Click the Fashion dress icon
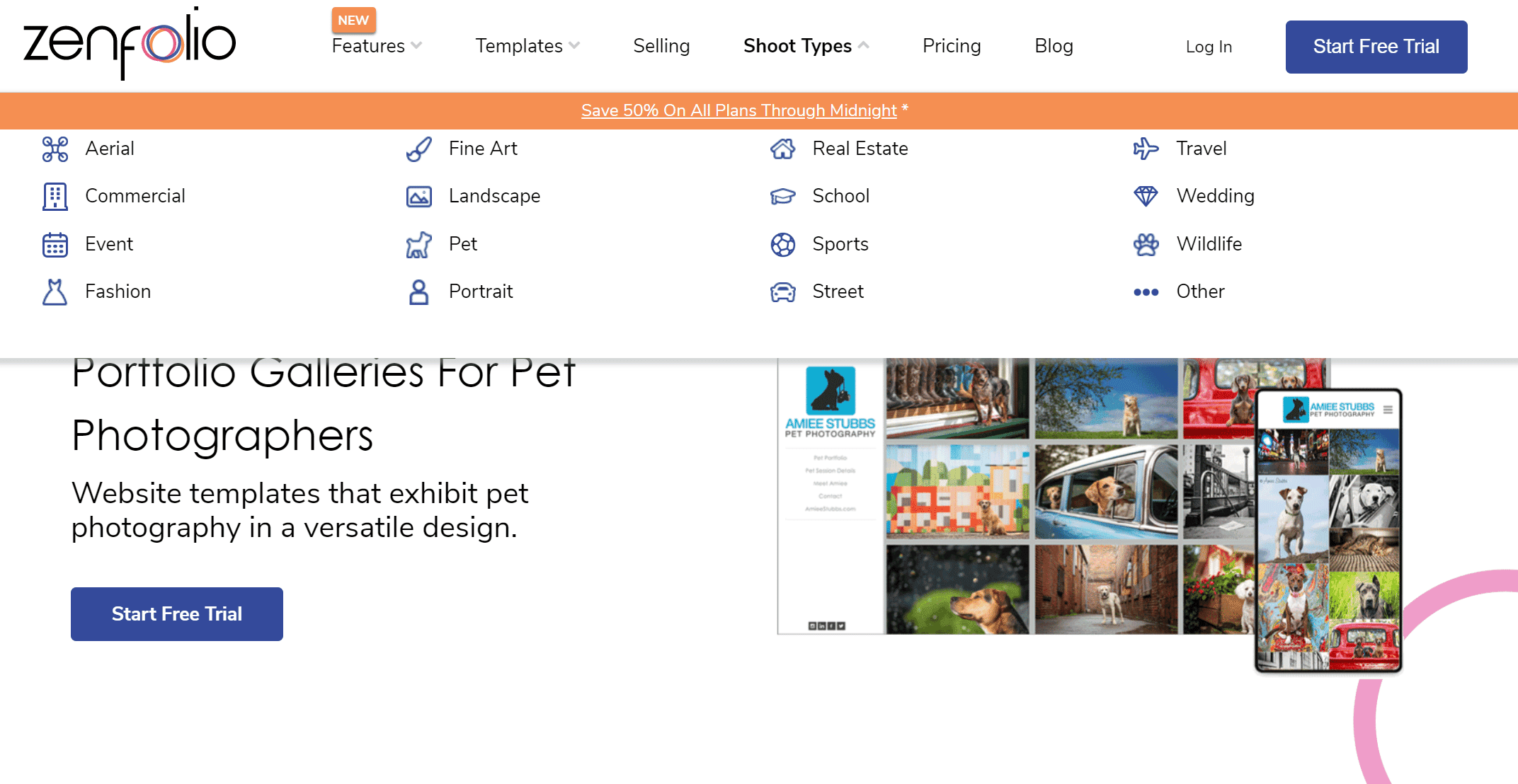The height and width of the screenshot is (784, 1518). pyautogui.click(x=55, y=292)
